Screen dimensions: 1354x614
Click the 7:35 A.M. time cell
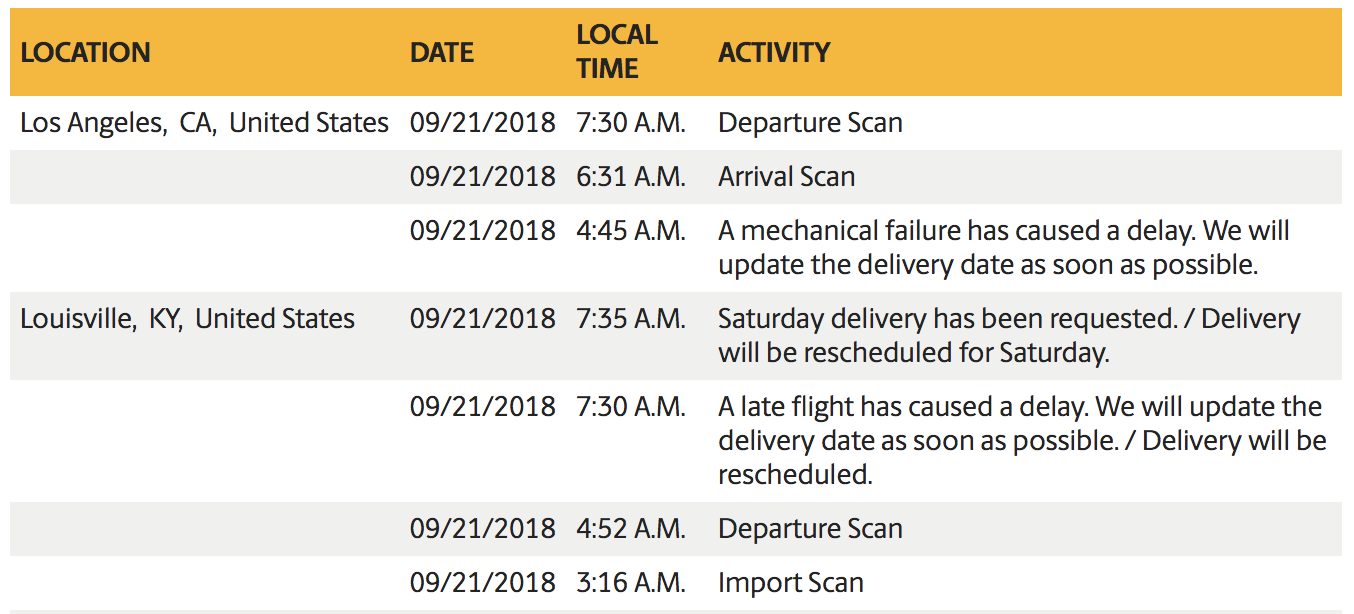(631, 319)
